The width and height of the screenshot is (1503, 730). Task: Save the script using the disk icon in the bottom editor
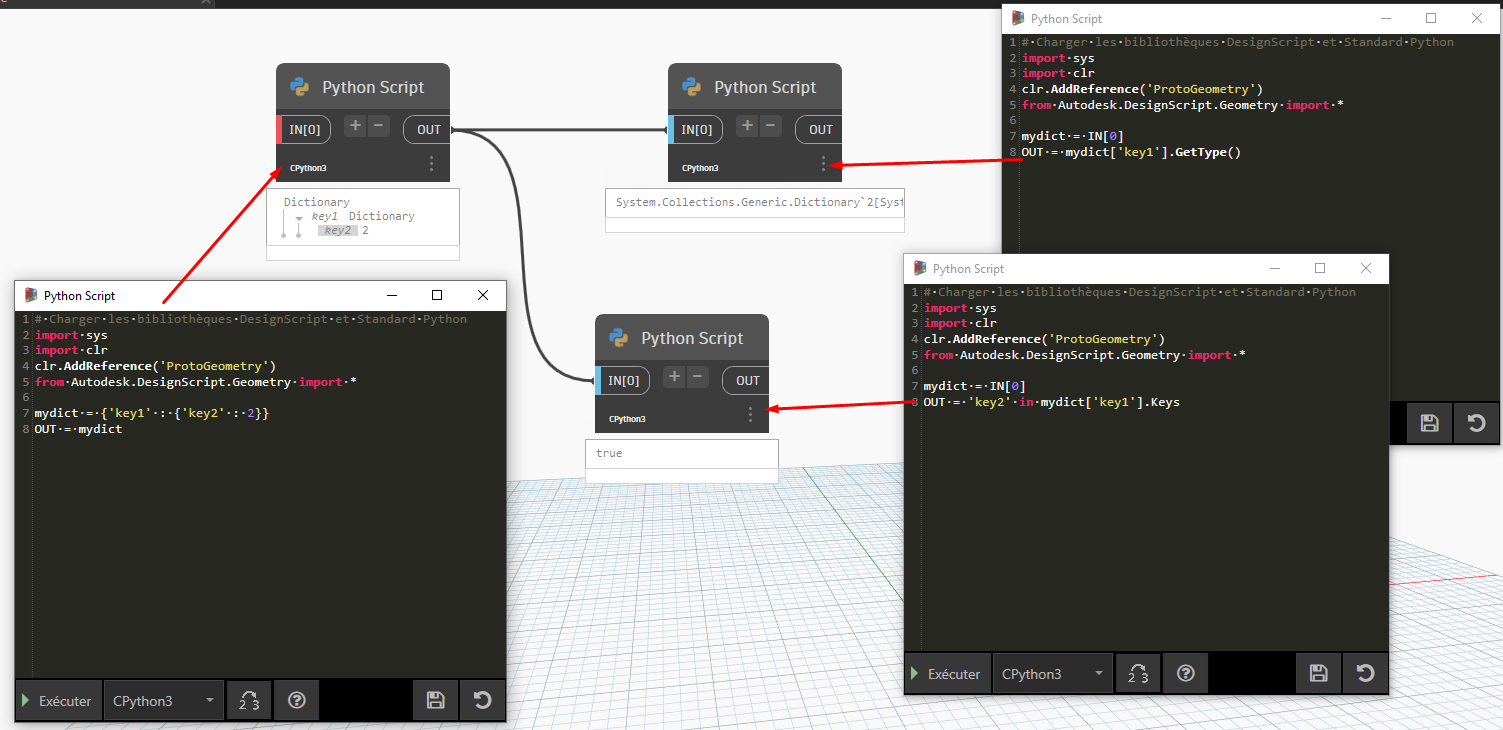click(x=434, y=700)
